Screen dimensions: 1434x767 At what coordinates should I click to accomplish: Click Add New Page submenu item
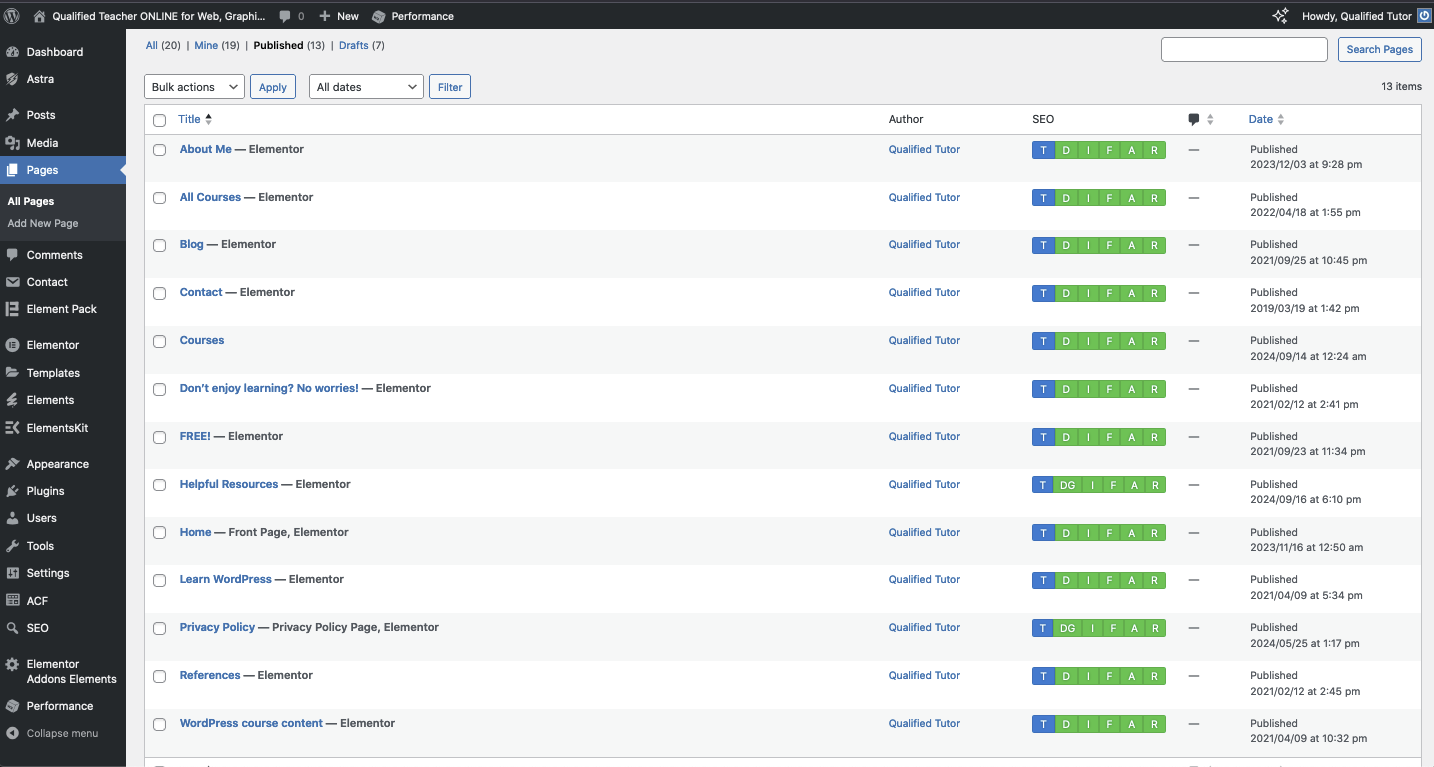[x=43, y=223]
